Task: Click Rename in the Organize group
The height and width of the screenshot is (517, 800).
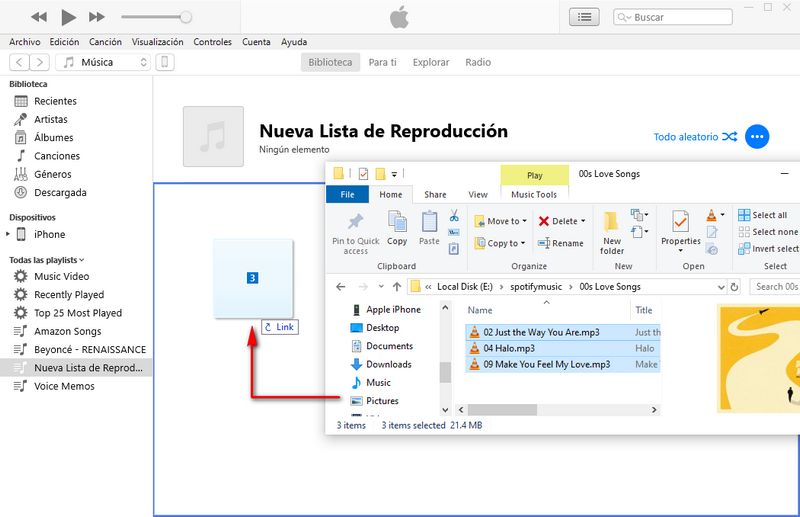Action: coord(561,243)
